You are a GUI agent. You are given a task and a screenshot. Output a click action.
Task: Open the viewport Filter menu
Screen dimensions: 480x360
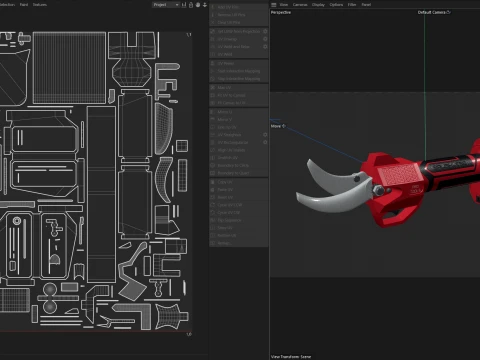coord(352,5)
